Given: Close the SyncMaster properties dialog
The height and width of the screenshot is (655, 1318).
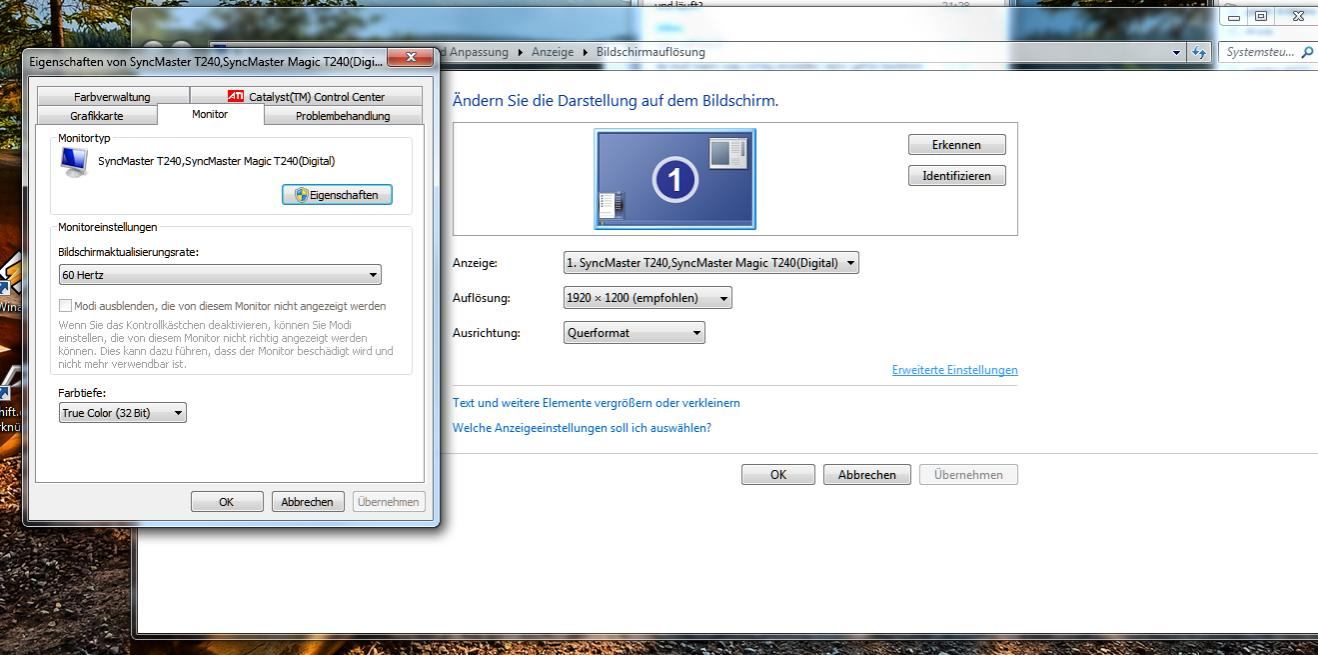Looking at the screenshot, I should pos(409,60).
